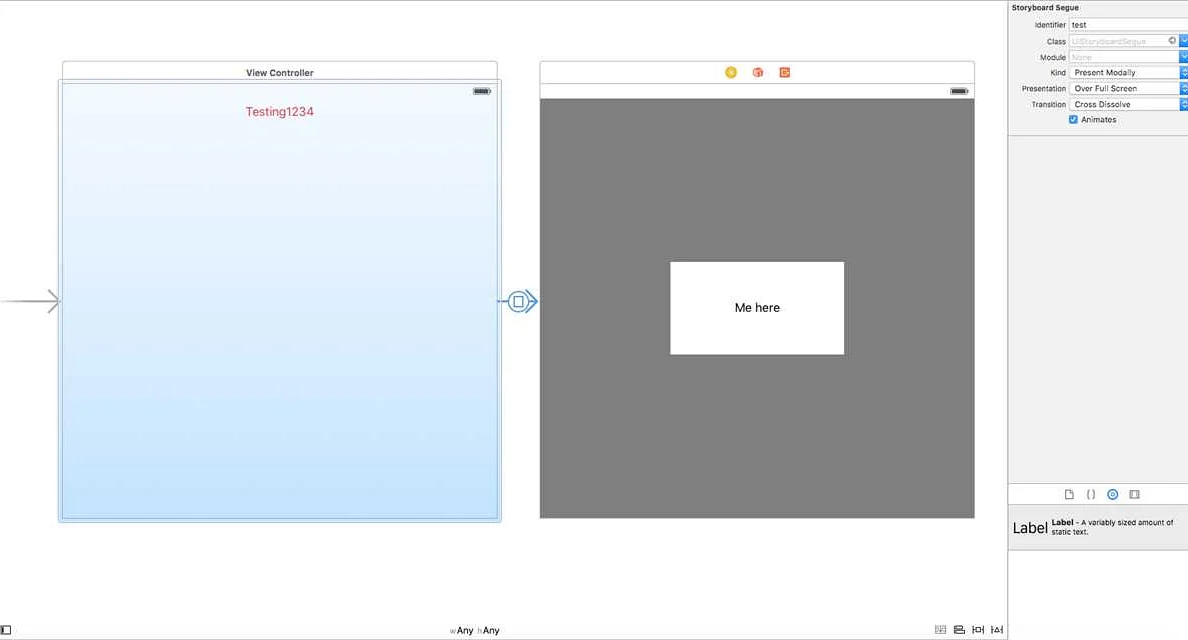Select the yellow View Controller icon
Viewport: 1188px width, 640px height.
pyautogui.click(x=730, y=72)
